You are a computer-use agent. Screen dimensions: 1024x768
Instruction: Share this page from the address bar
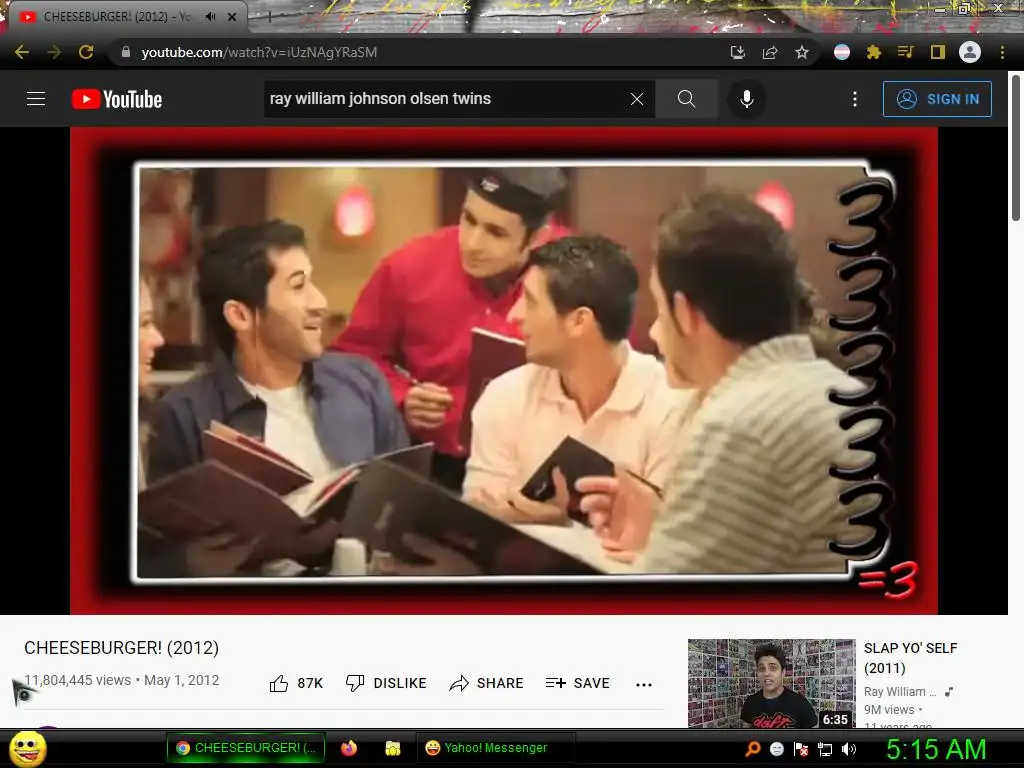(770, 52)
